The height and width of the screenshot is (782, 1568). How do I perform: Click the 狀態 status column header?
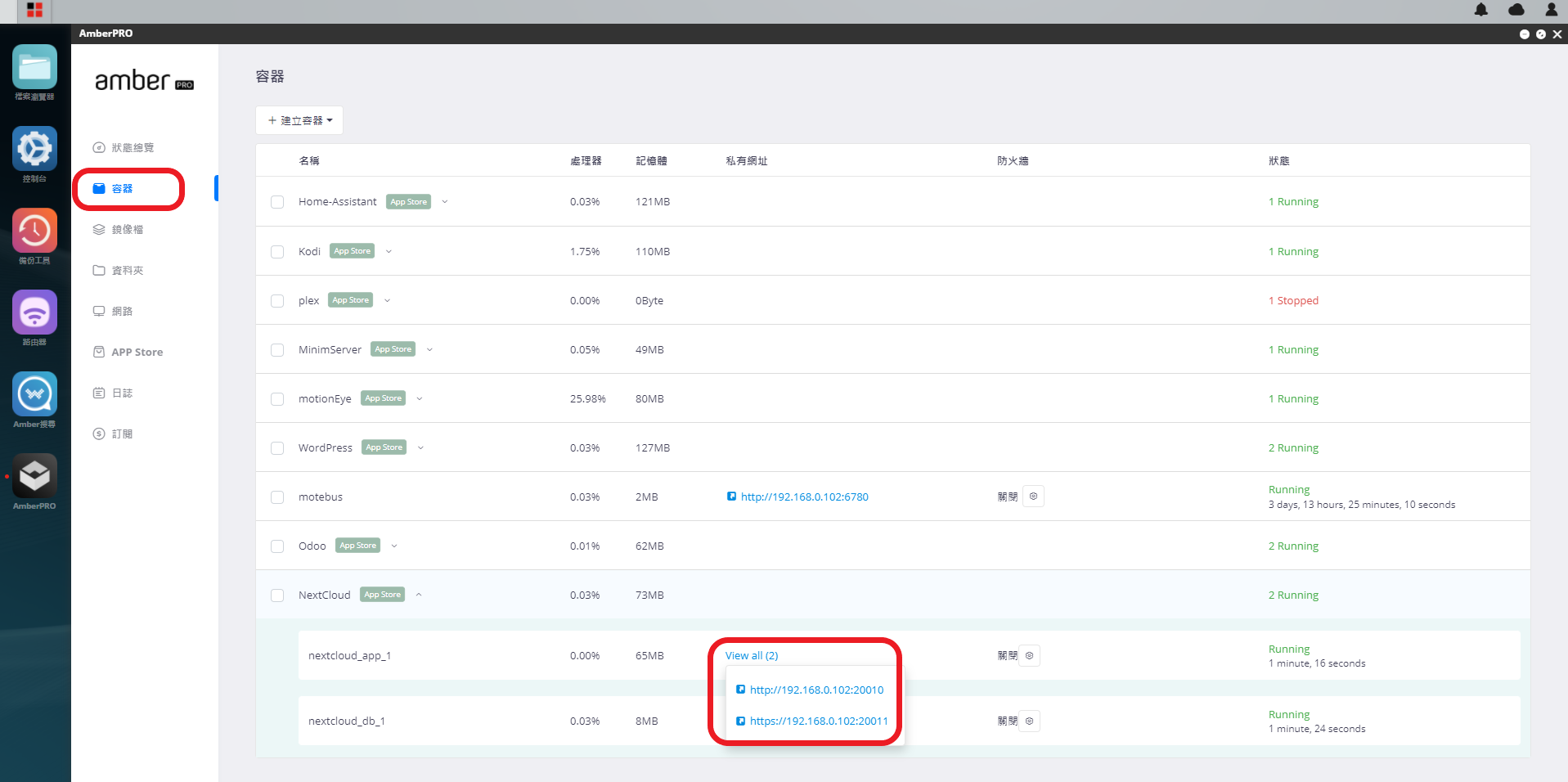click(x=1278, y=160)
